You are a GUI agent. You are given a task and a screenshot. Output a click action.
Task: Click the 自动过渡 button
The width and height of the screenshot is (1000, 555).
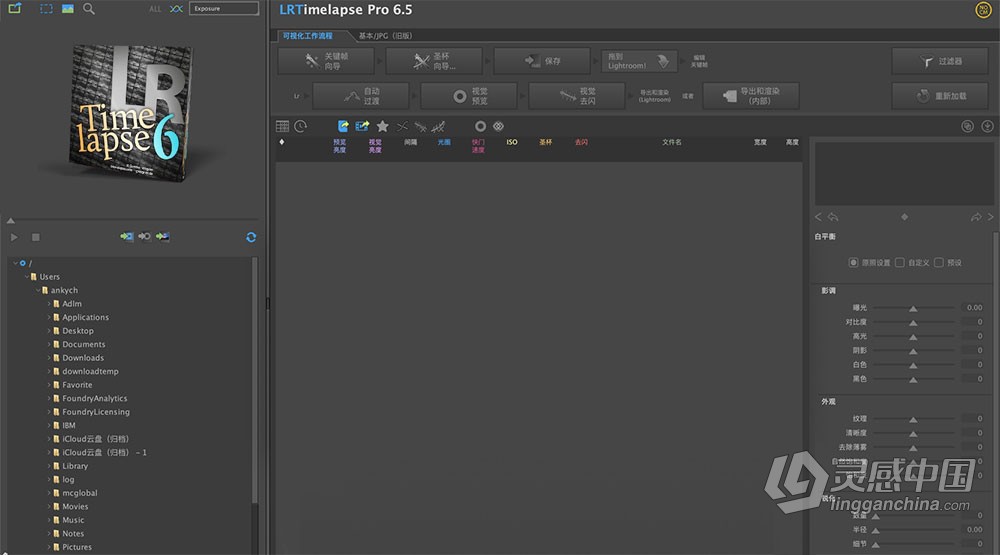[x=361, y=96]
